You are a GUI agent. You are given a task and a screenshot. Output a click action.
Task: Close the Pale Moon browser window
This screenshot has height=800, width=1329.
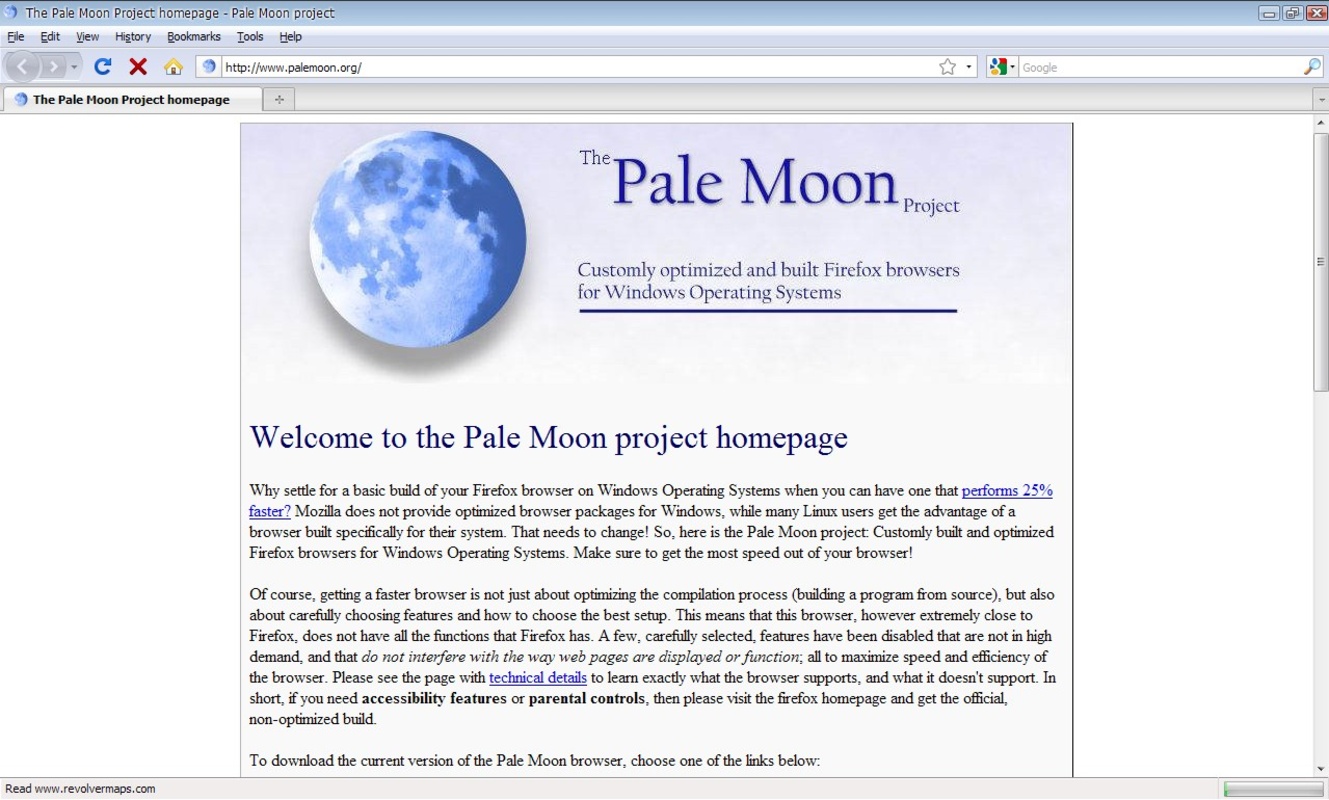tap(1316, 13)
